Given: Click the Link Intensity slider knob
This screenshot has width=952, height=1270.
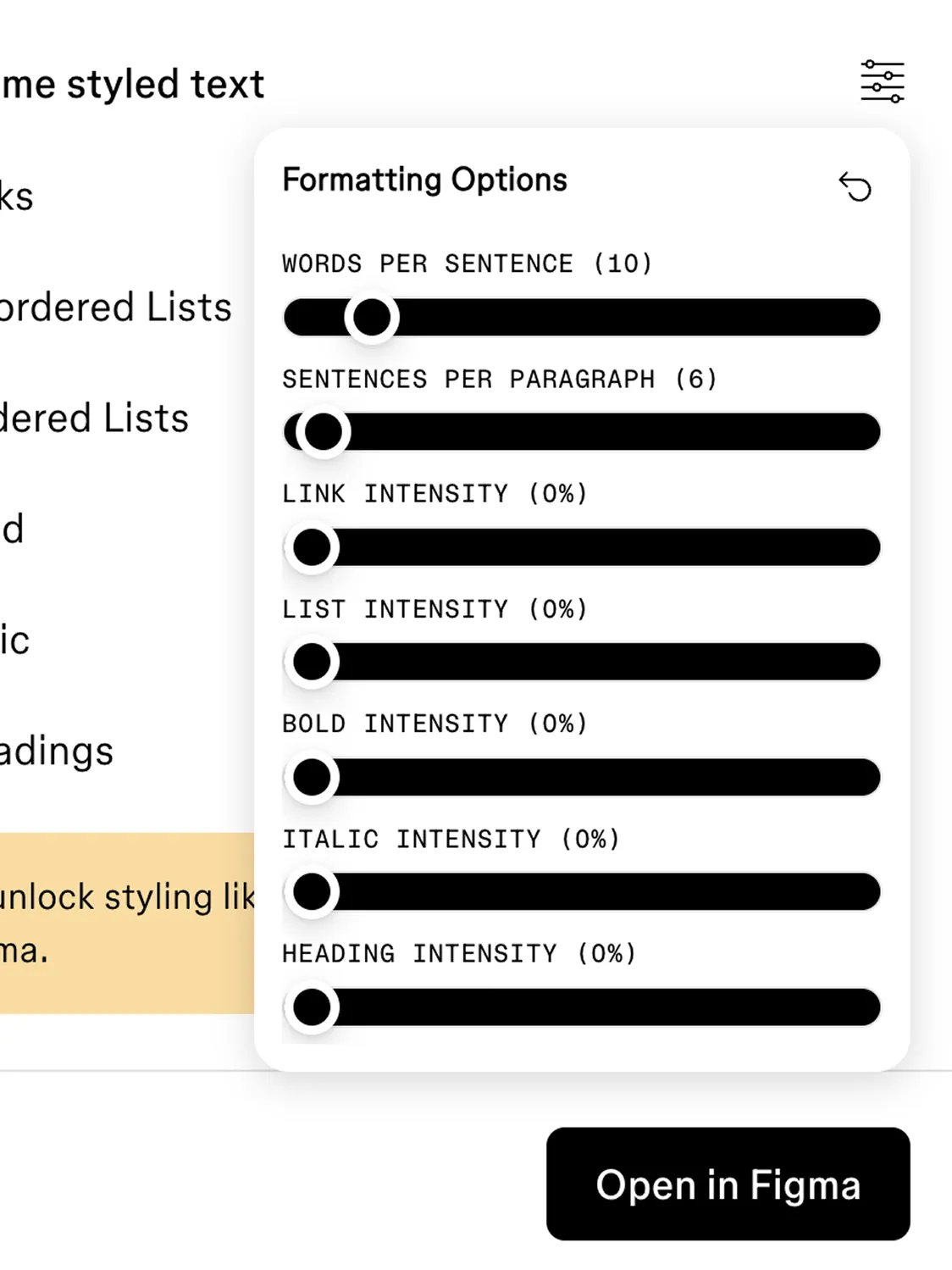Looking at the screenshot, I should pyautogui.click(x=312, y=547).
